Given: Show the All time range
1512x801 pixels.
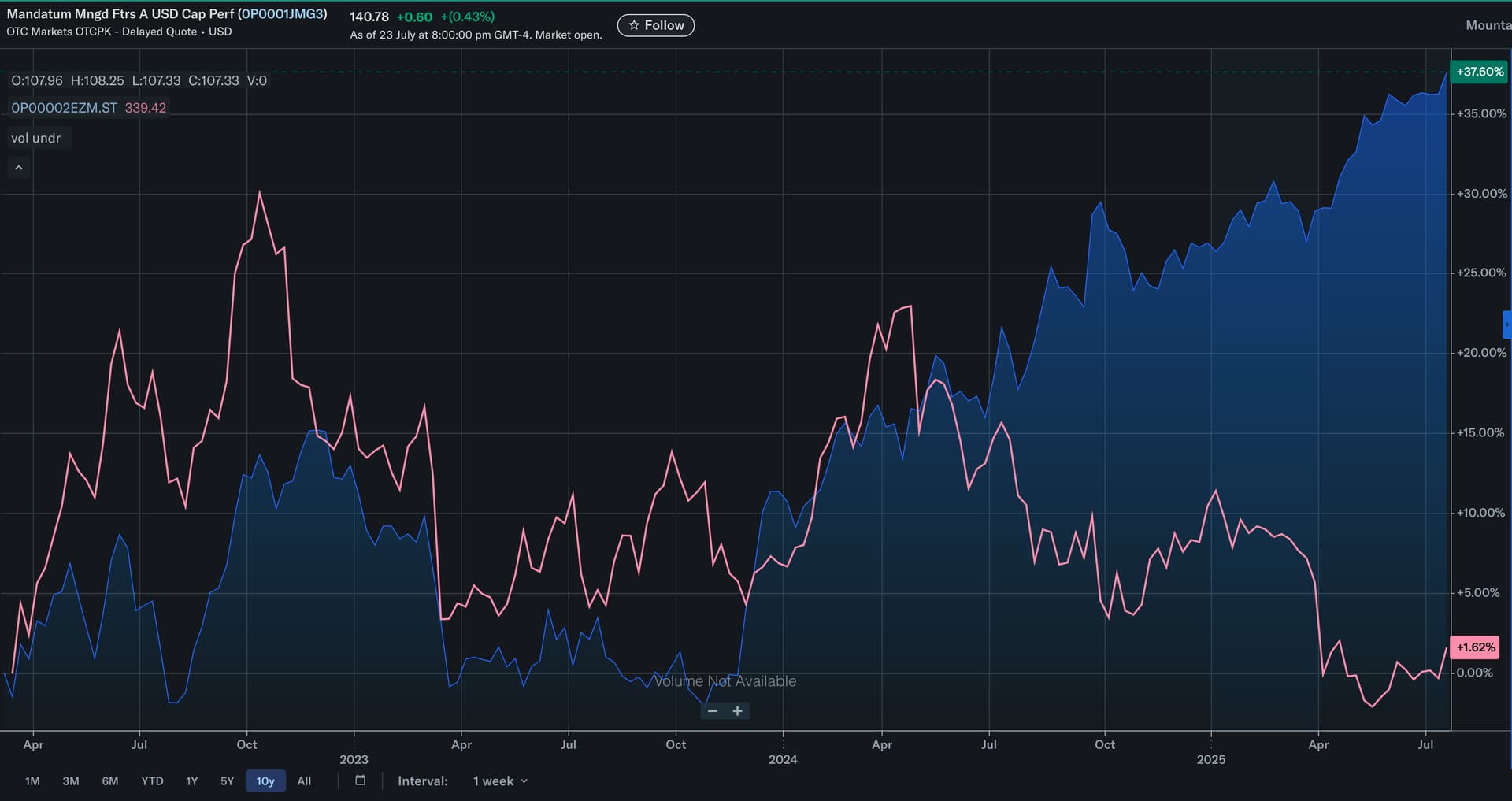Looking at the screenshot, I should pos(304,781).
